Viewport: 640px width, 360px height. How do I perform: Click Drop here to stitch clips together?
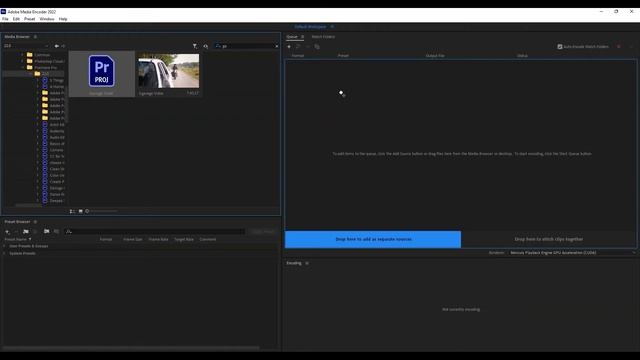coord(549,239)
